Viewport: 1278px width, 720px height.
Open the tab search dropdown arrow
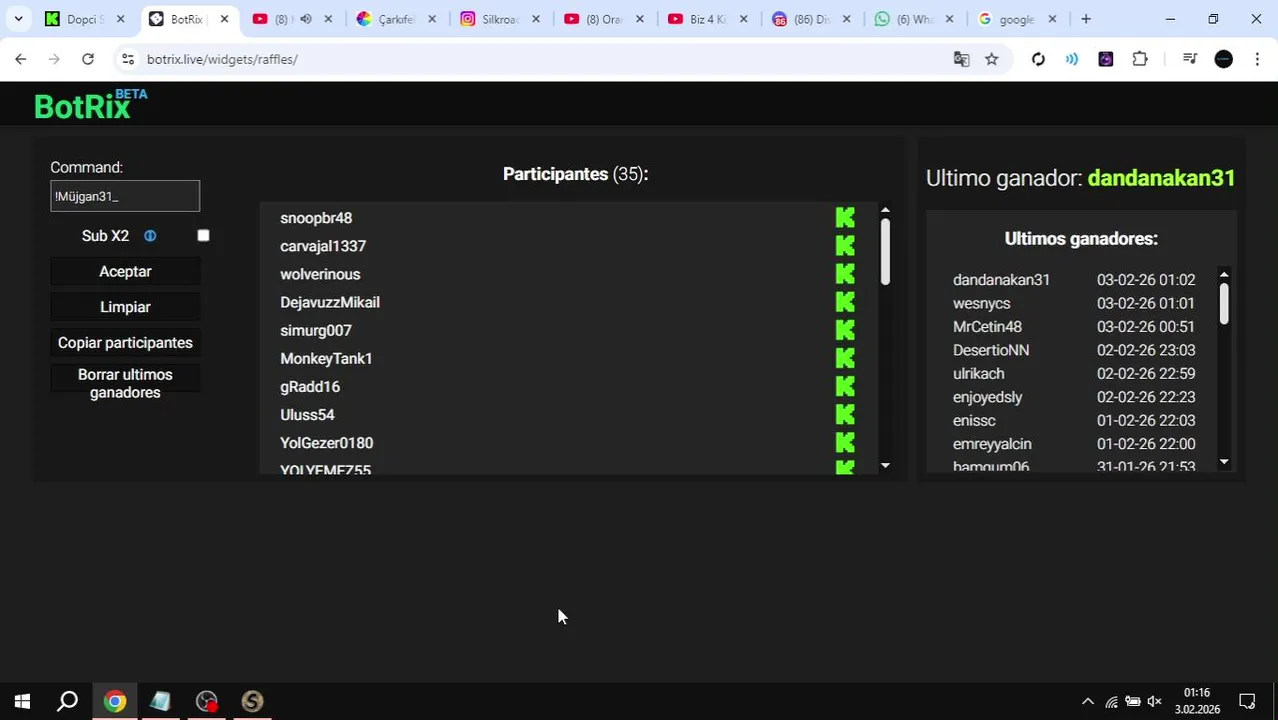click(18, 19)
